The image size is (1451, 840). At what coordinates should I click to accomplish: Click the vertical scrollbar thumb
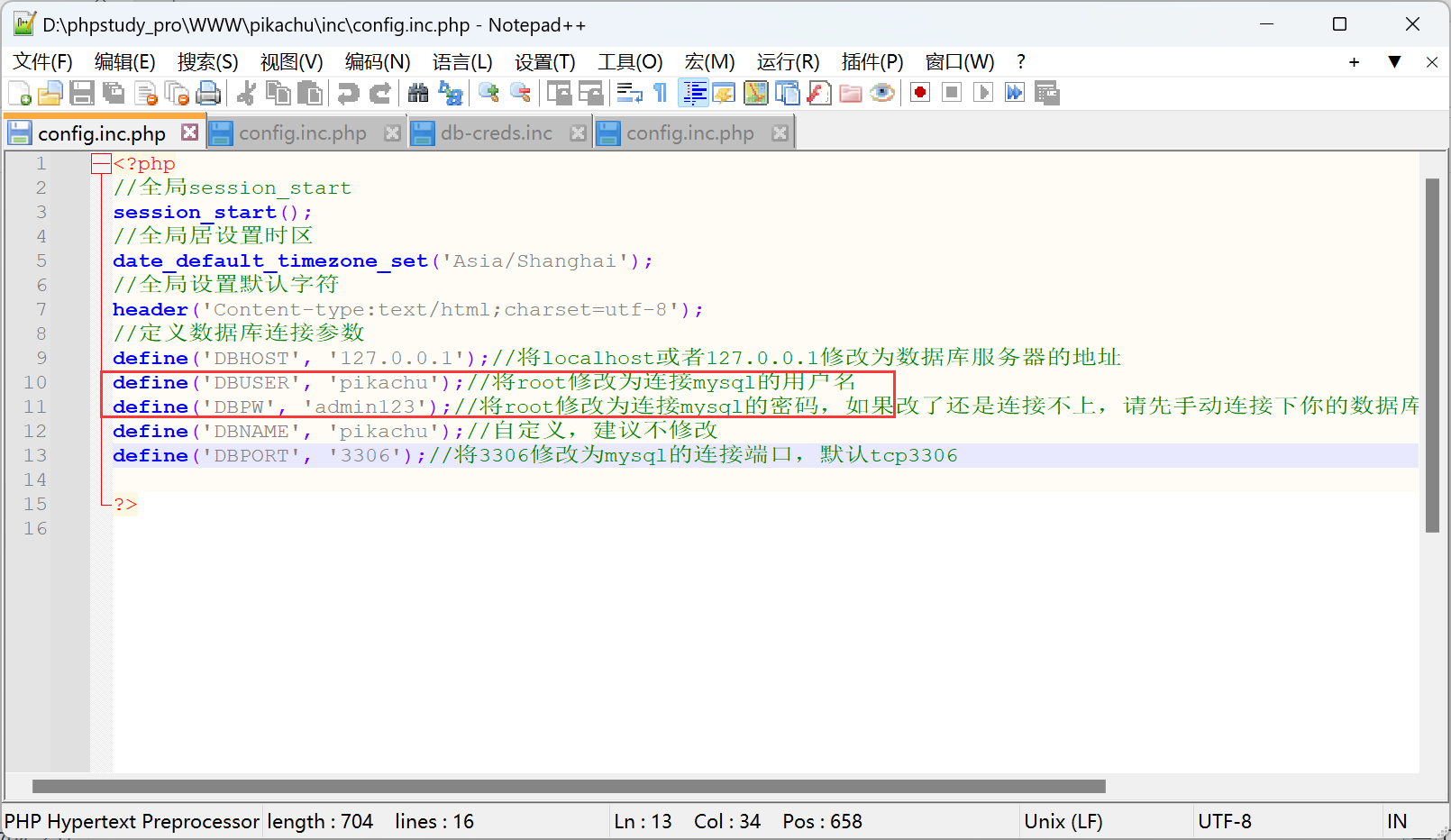(x=1432, y=355)
